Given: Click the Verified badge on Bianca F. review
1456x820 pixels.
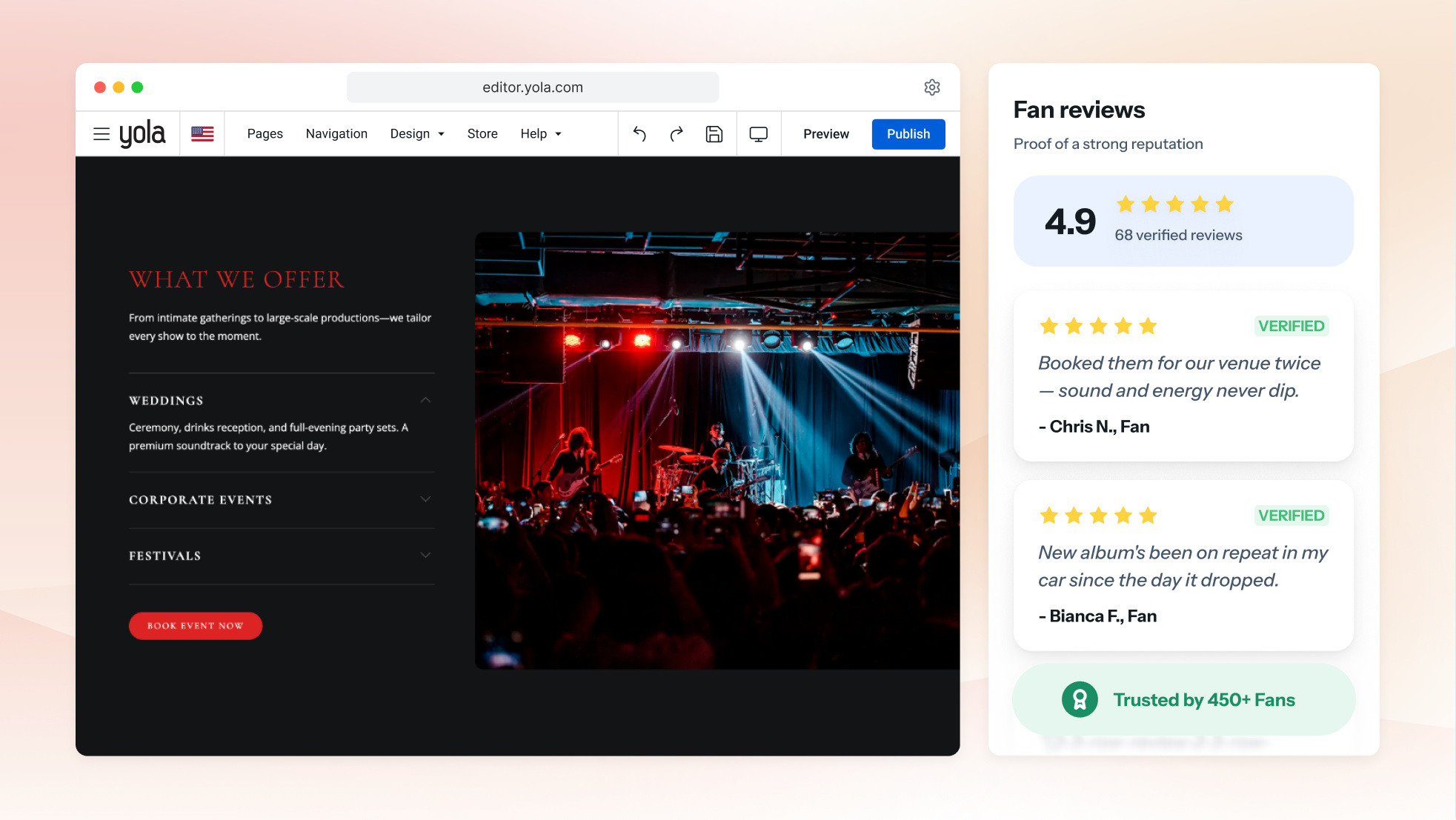Looking at the screenshot, I should [1292, 516].
